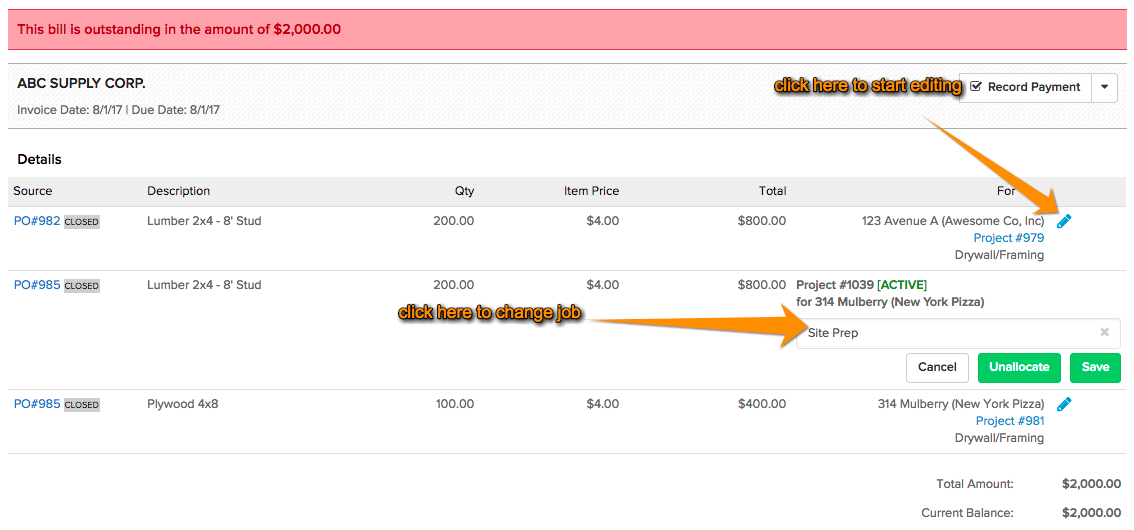Click the Item Price column header
1134x530 pixels.
click(592, 191)
